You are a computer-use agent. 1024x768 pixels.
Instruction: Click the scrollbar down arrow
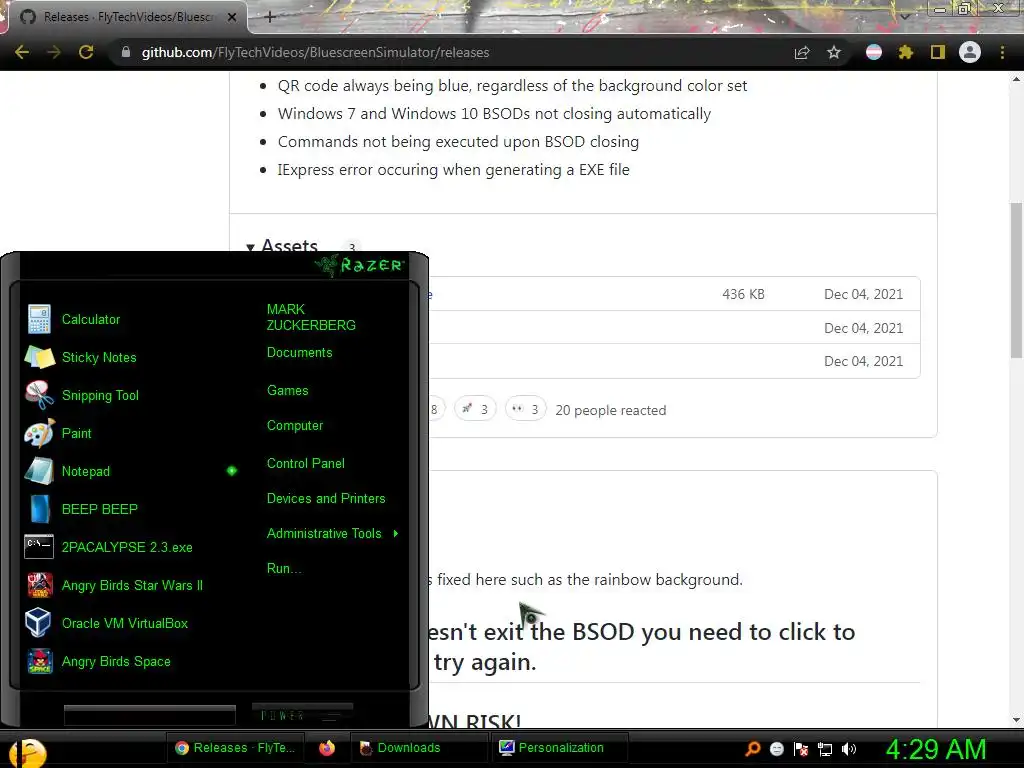click(1016, 720)
